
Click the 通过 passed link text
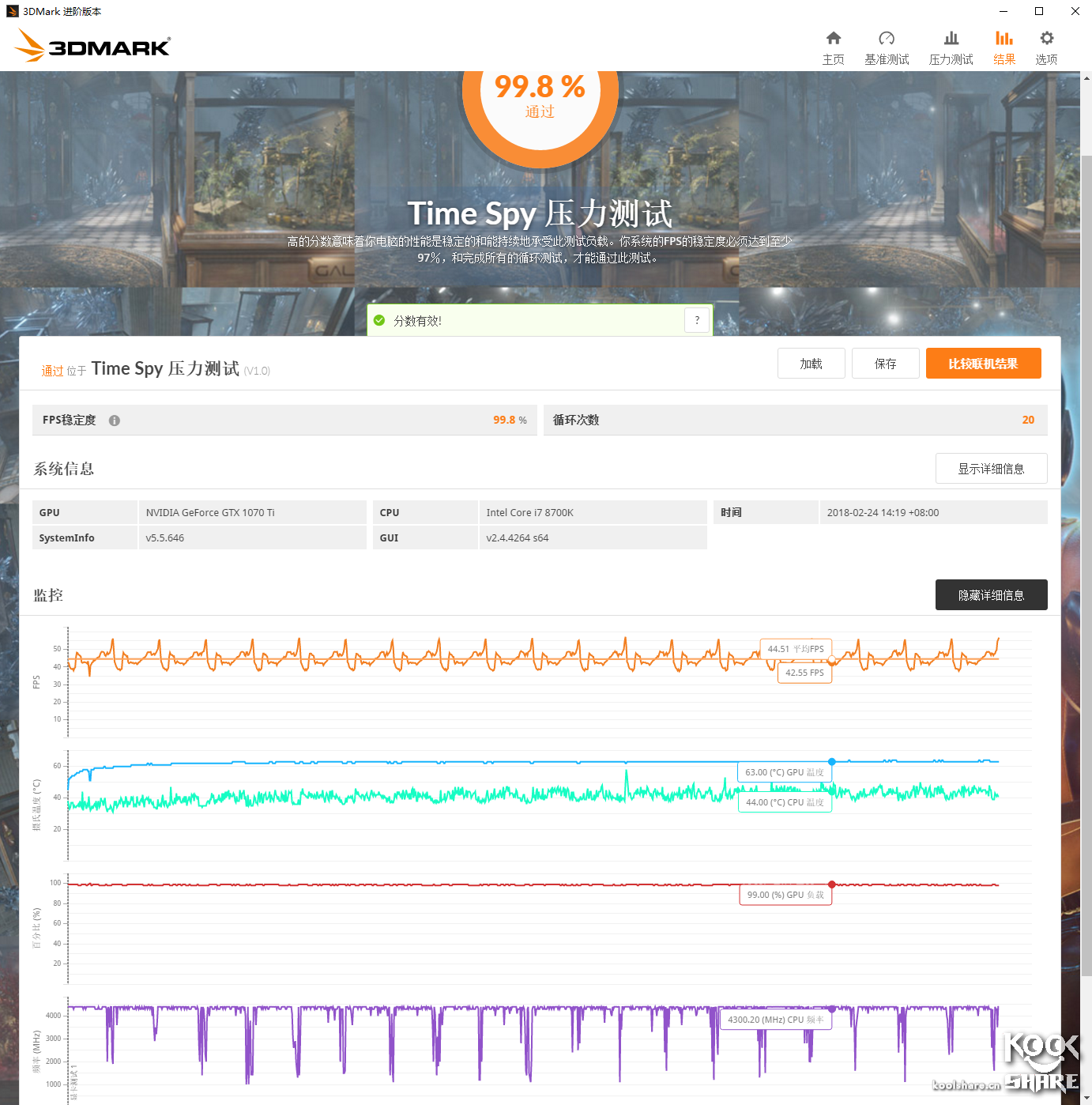pos(52,371)
